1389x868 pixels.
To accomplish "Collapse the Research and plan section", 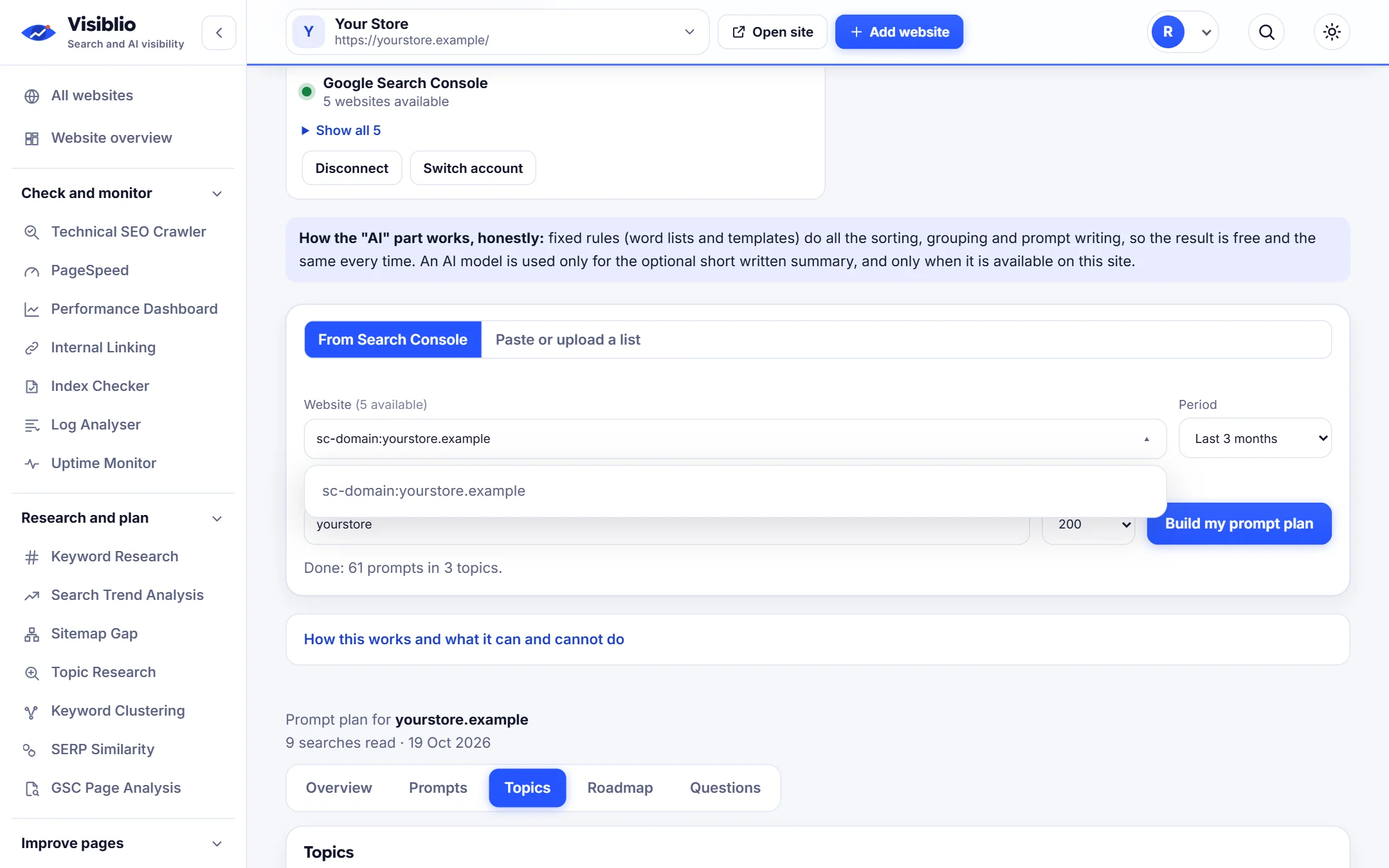I will click(x=123, y=518).
